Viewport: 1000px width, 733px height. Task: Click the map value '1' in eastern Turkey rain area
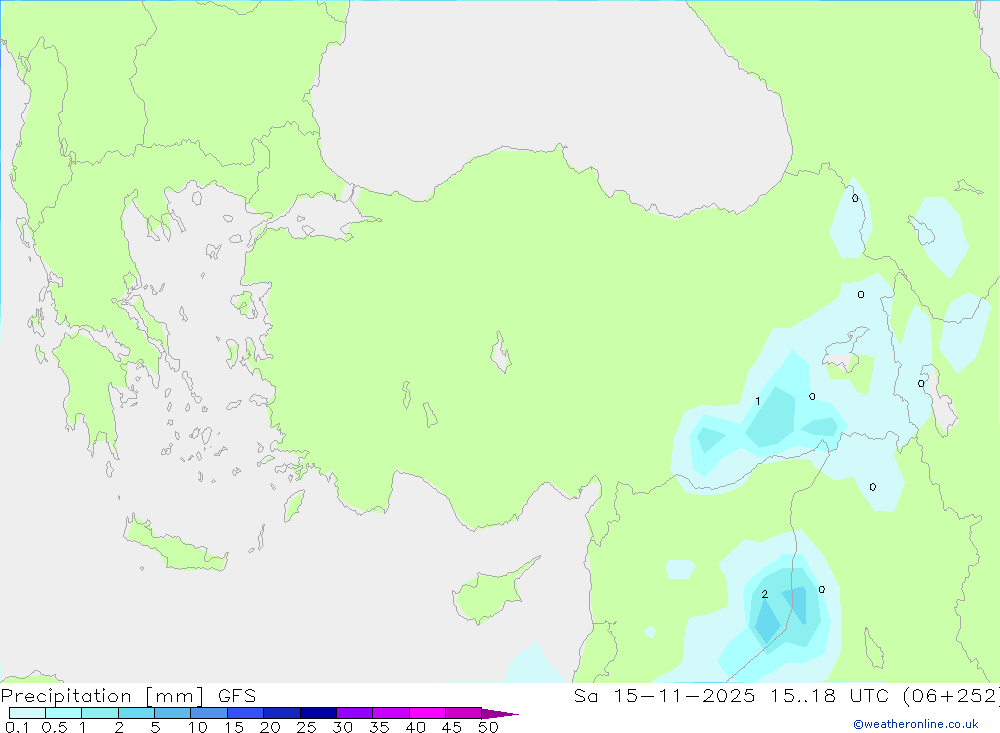point(758,401)
